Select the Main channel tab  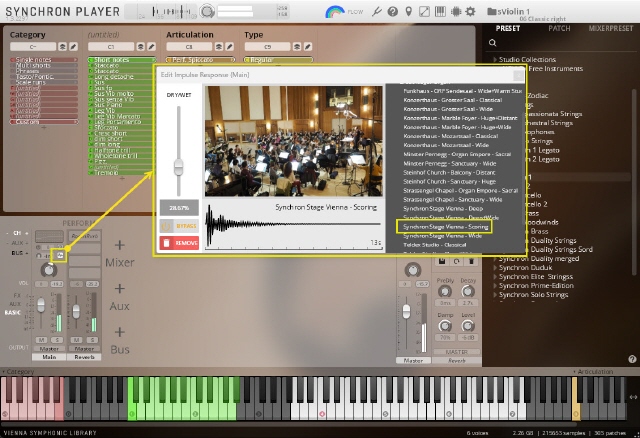tap(49, 357)
